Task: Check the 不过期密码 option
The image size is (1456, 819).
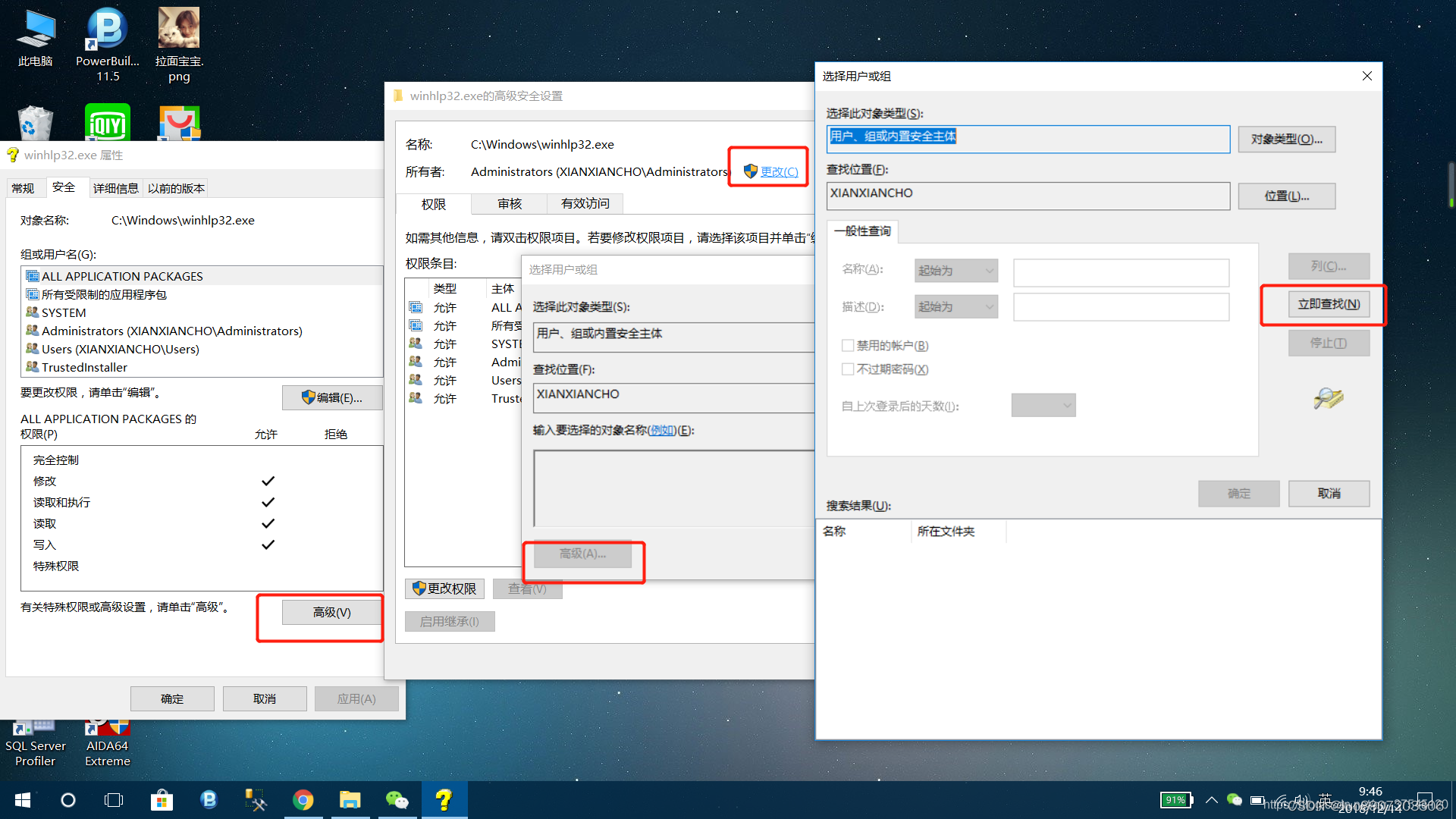Action: (x=848, y=369)
